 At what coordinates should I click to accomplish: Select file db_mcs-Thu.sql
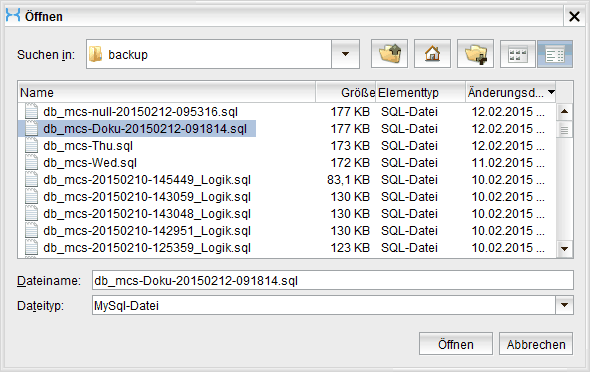pos(88,146)
